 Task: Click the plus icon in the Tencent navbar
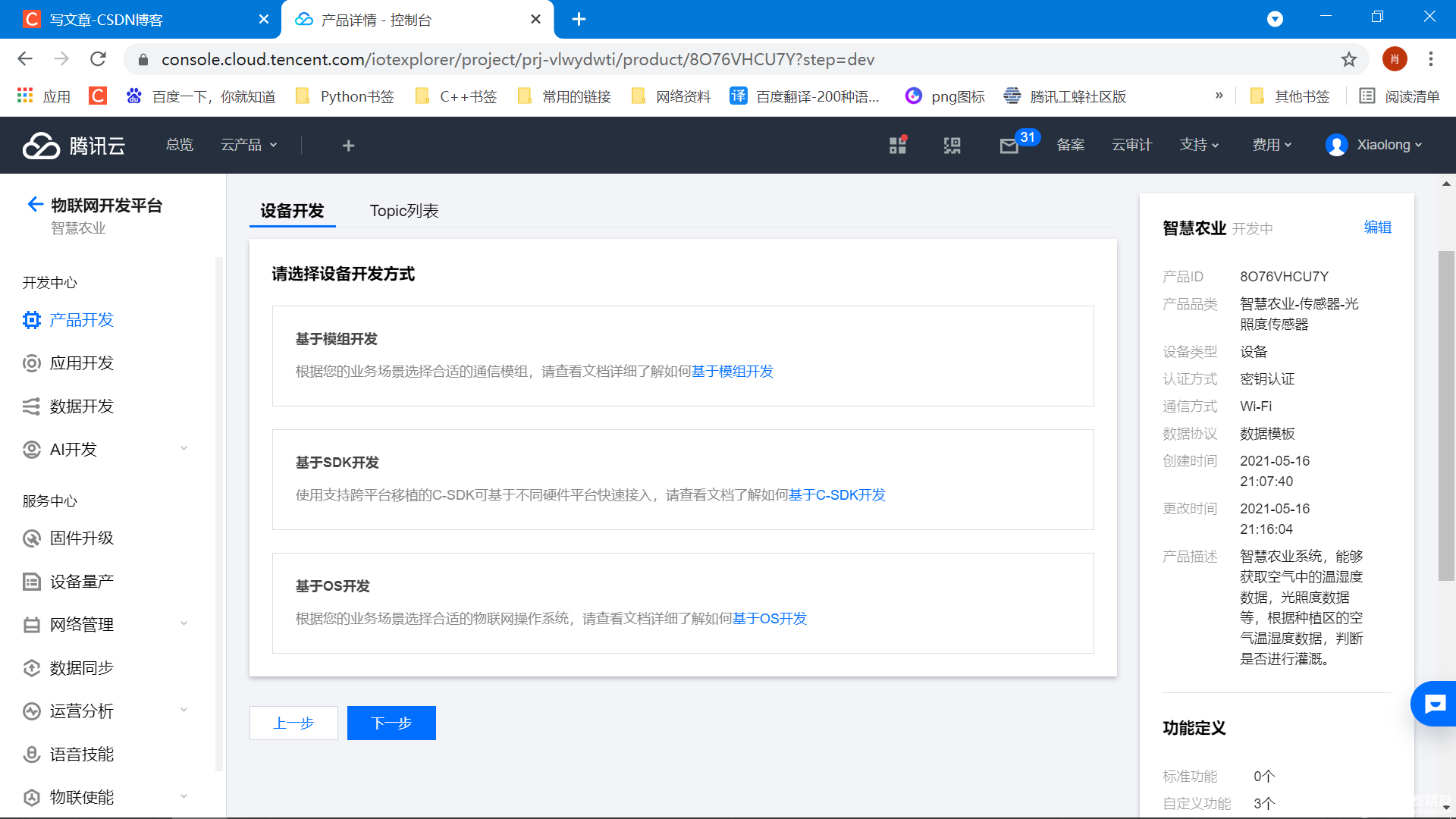348,146
